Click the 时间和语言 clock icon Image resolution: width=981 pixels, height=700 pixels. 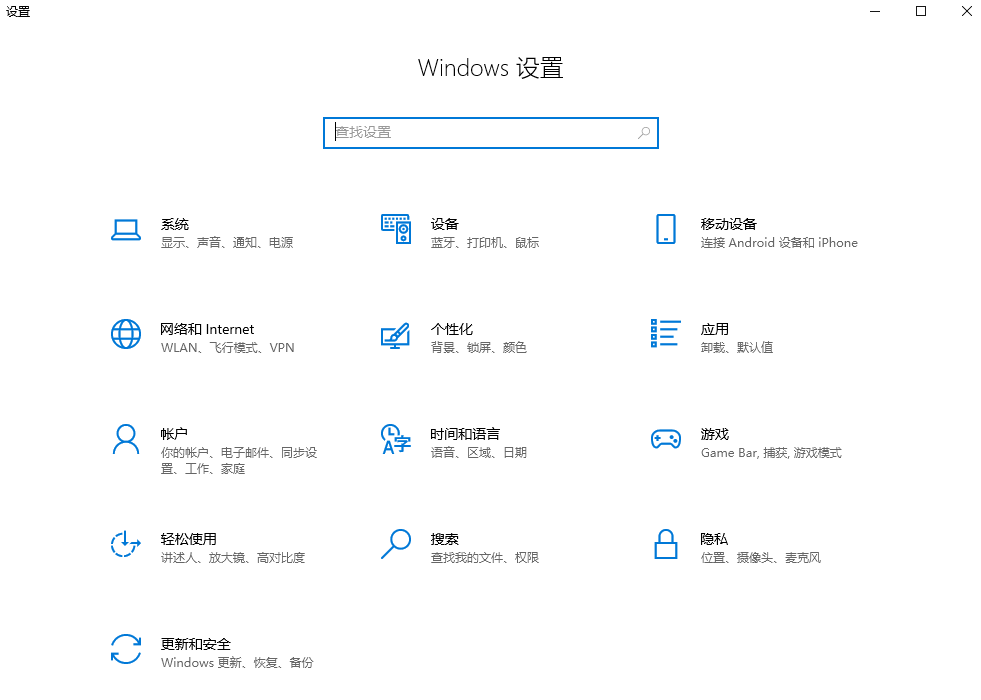point(396,438)
